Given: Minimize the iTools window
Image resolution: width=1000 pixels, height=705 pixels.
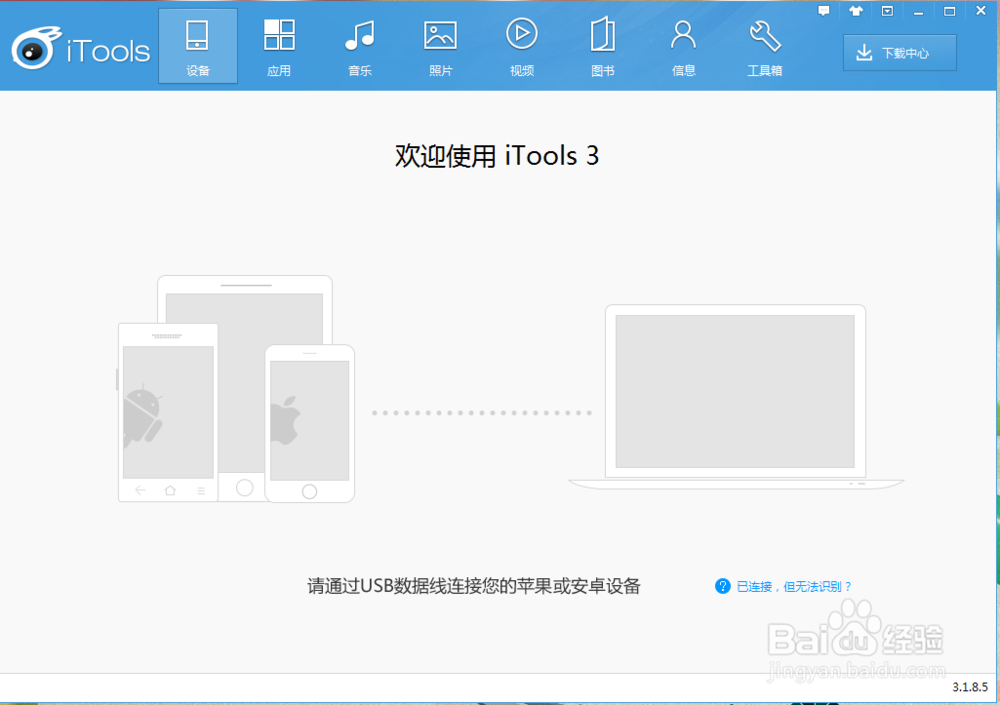Looking at the screenshot, I should tap(918, 11).
